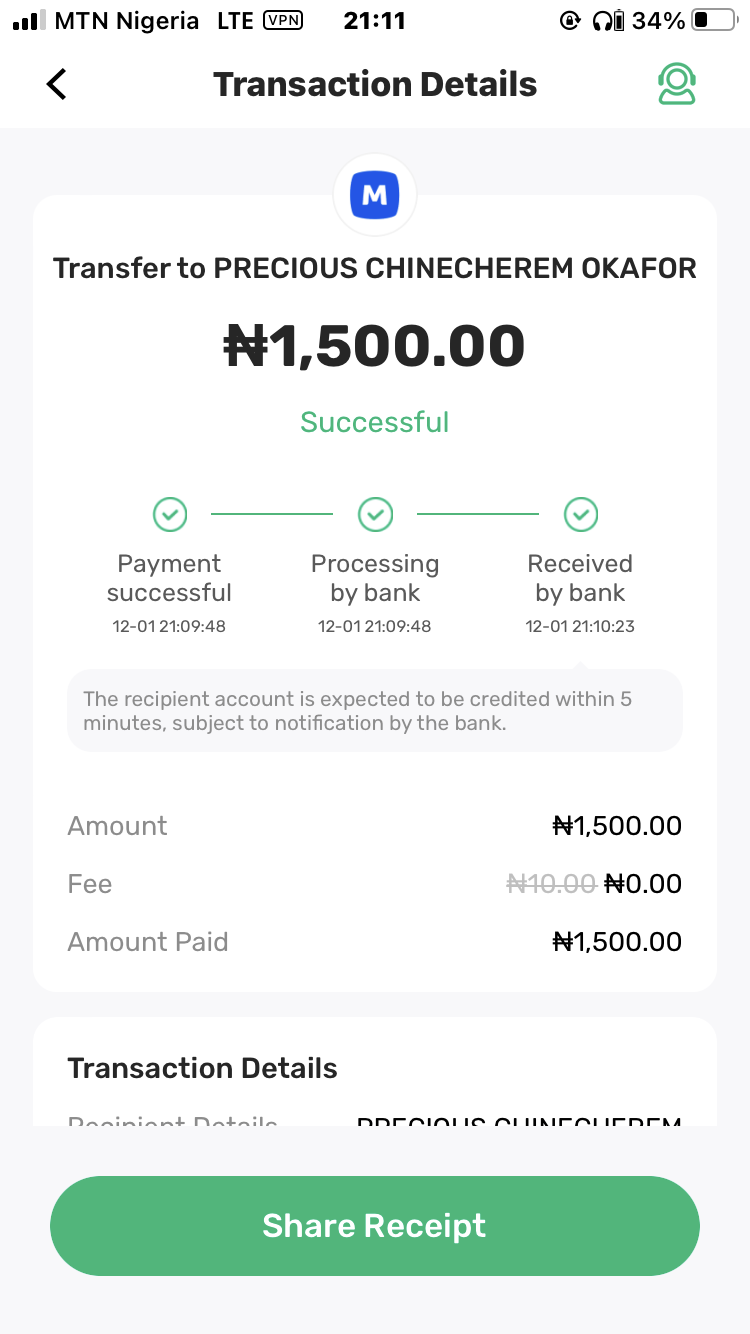Tap the battery icon in status bar
750x1334 pixels.
click(713, 21)
